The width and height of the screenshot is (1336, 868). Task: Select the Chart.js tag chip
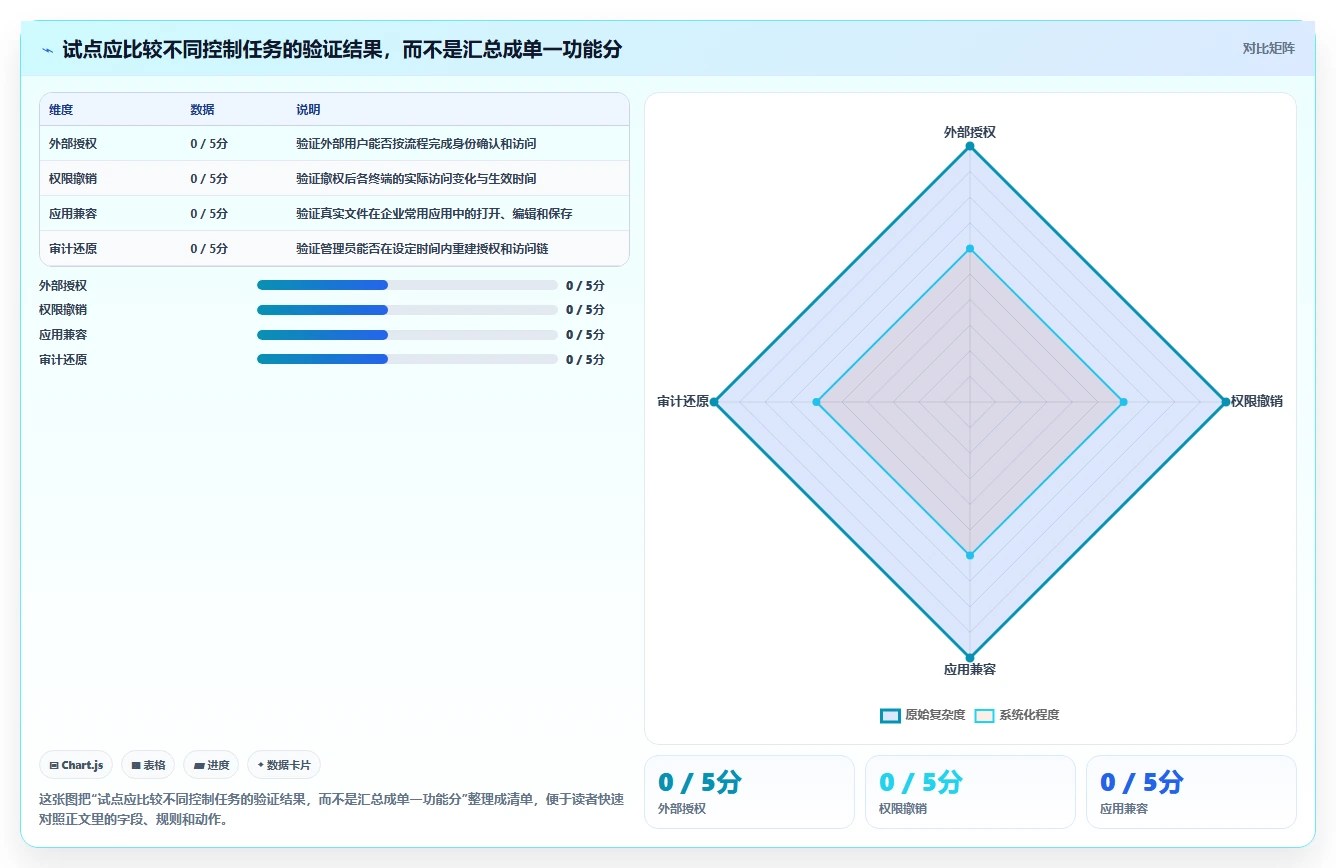(77, 765)
